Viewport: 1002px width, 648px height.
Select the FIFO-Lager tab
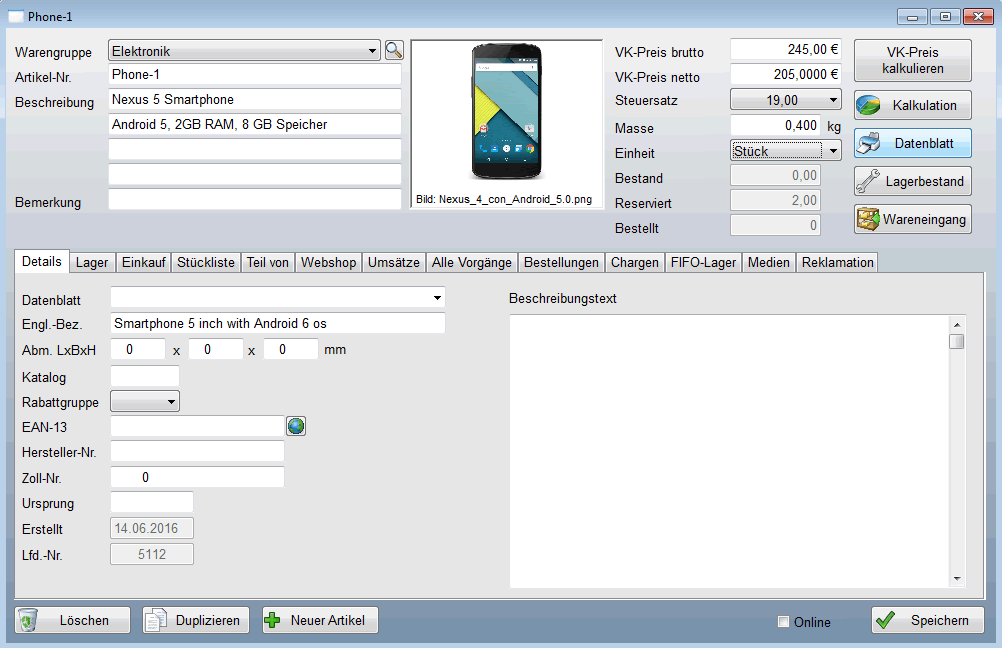(x=703, y=263)
